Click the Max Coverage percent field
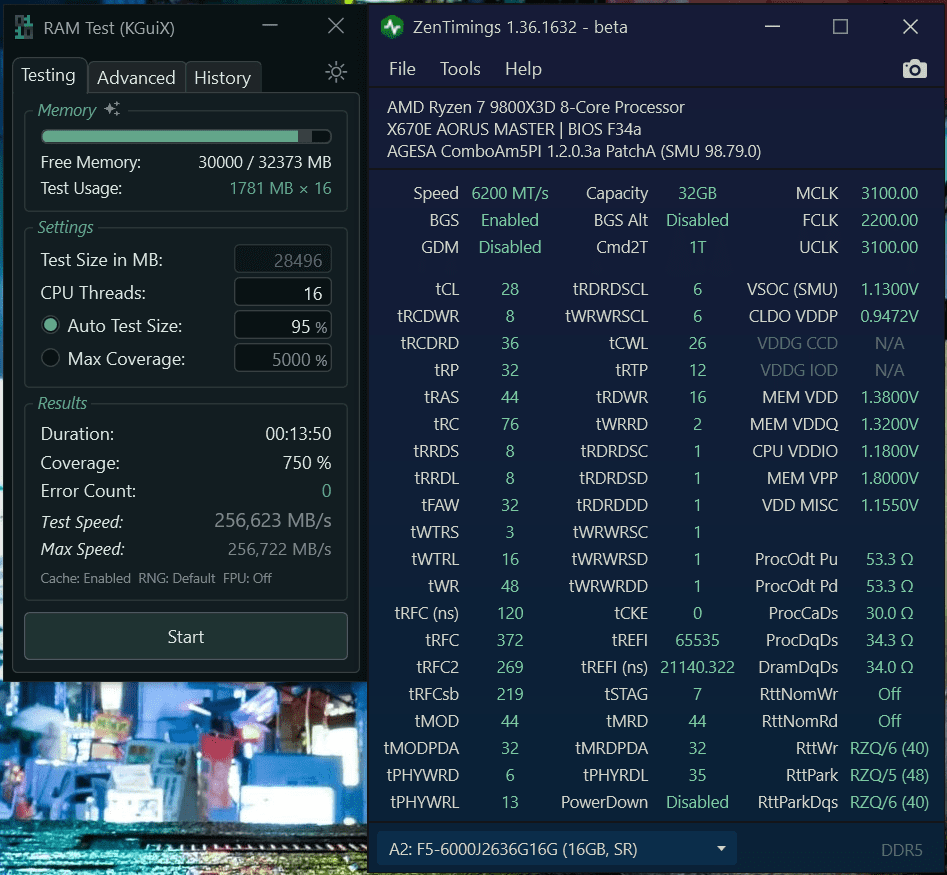This screenshot has width=947, height=875. click(x=283, y=359)
